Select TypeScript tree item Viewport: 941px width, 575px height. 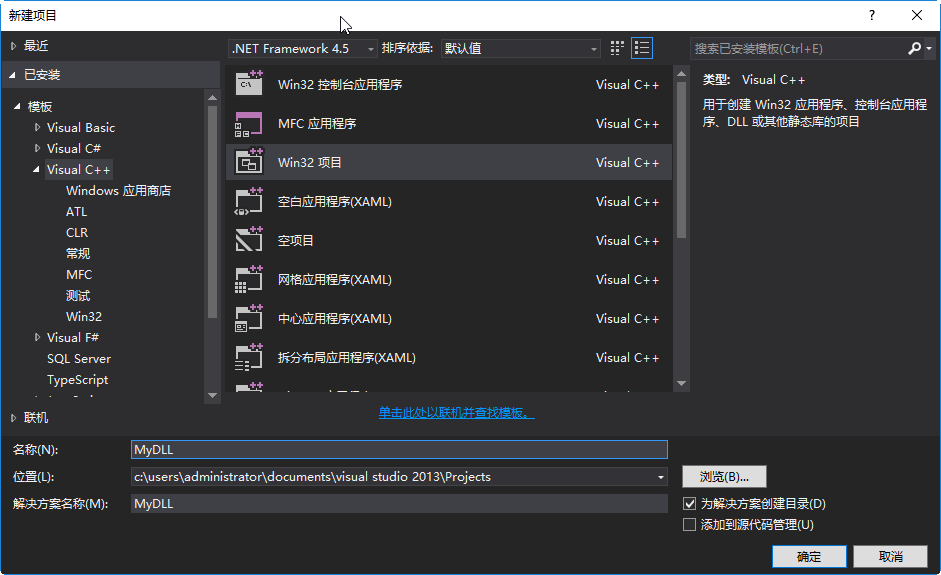pos(77,380)
